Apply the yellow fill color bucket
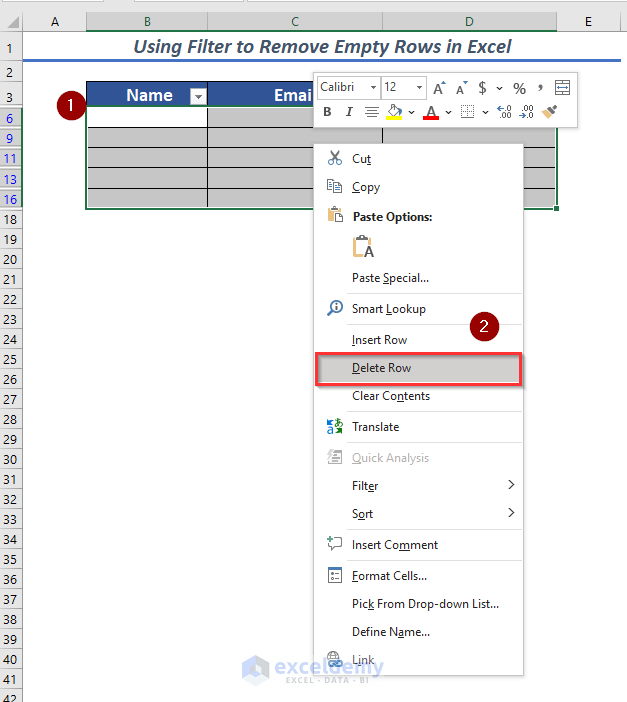The width and height of the screenshot is (627, 702). [394, 111]
